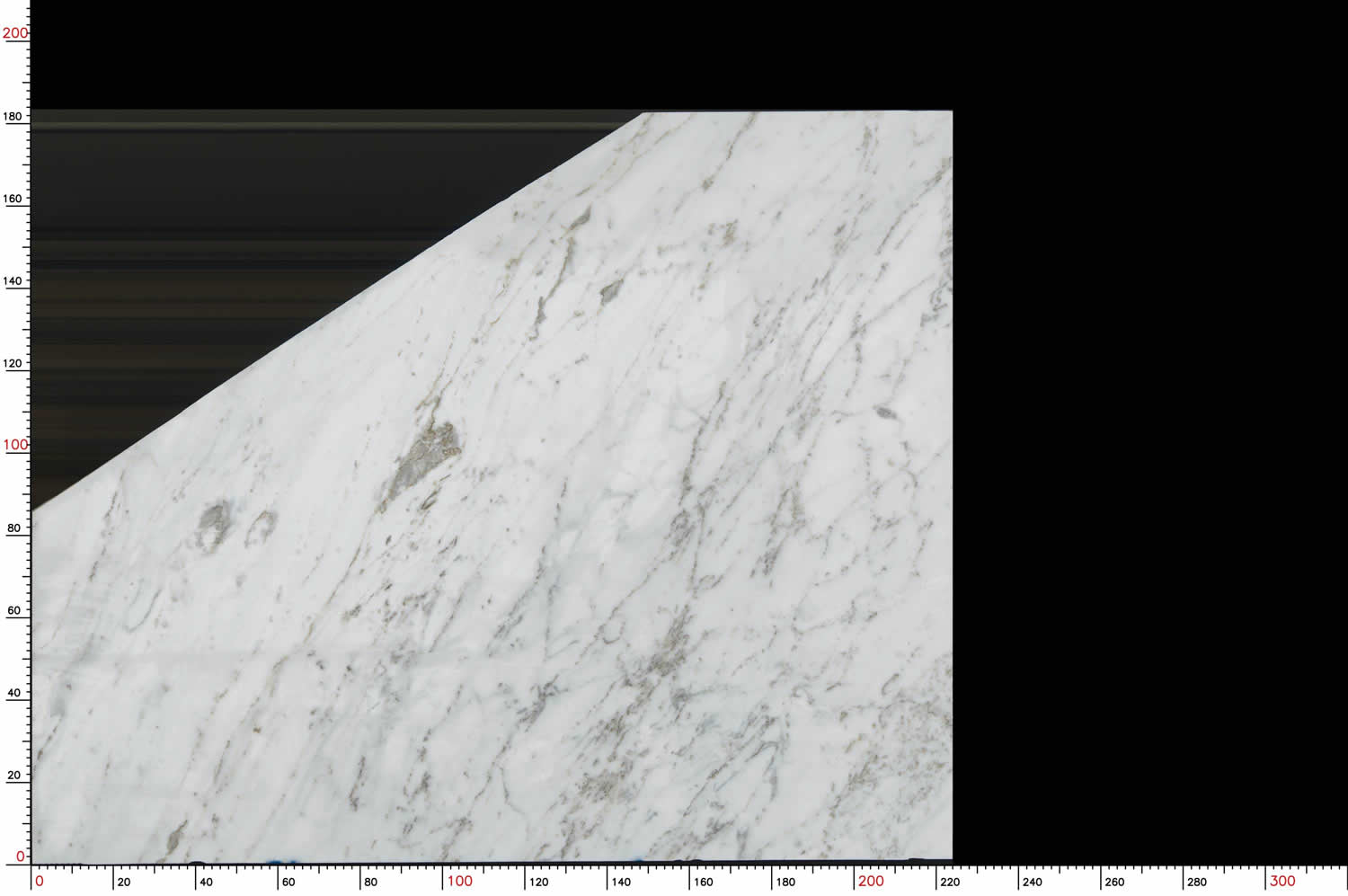The width and height of the screenshot is (1348, 896).
Task: Click the 140 label on bottom ruler
Action: (621, 882)
